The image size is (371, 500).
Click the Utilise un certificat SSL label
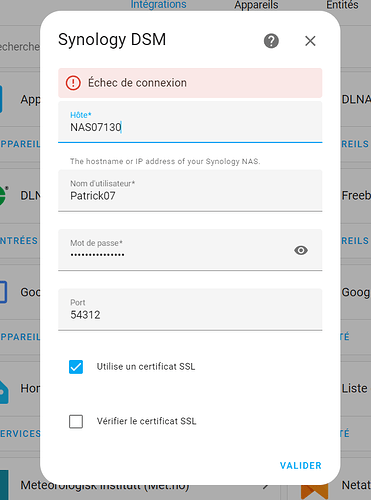tap(146, 367)
